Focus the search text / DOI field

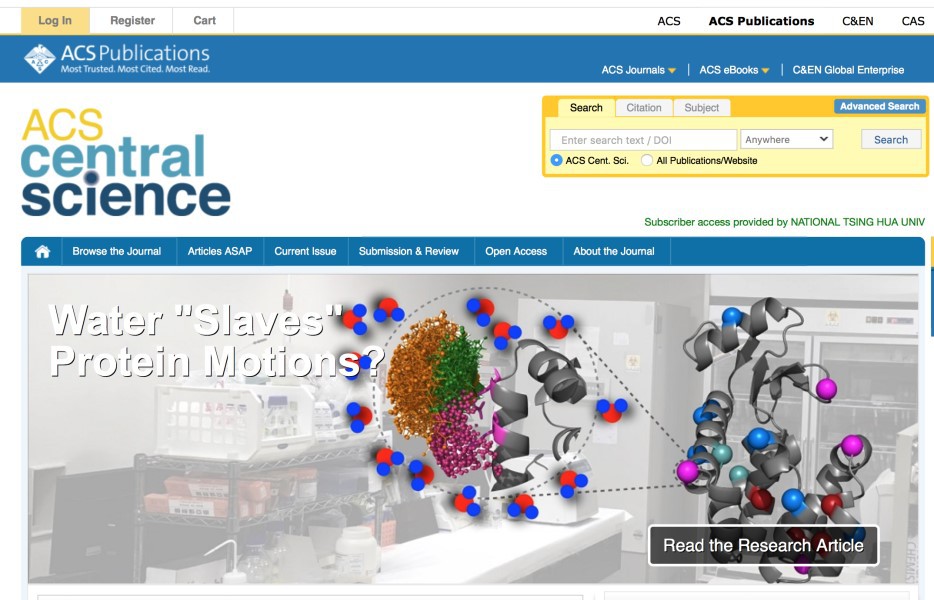point(643,140)
